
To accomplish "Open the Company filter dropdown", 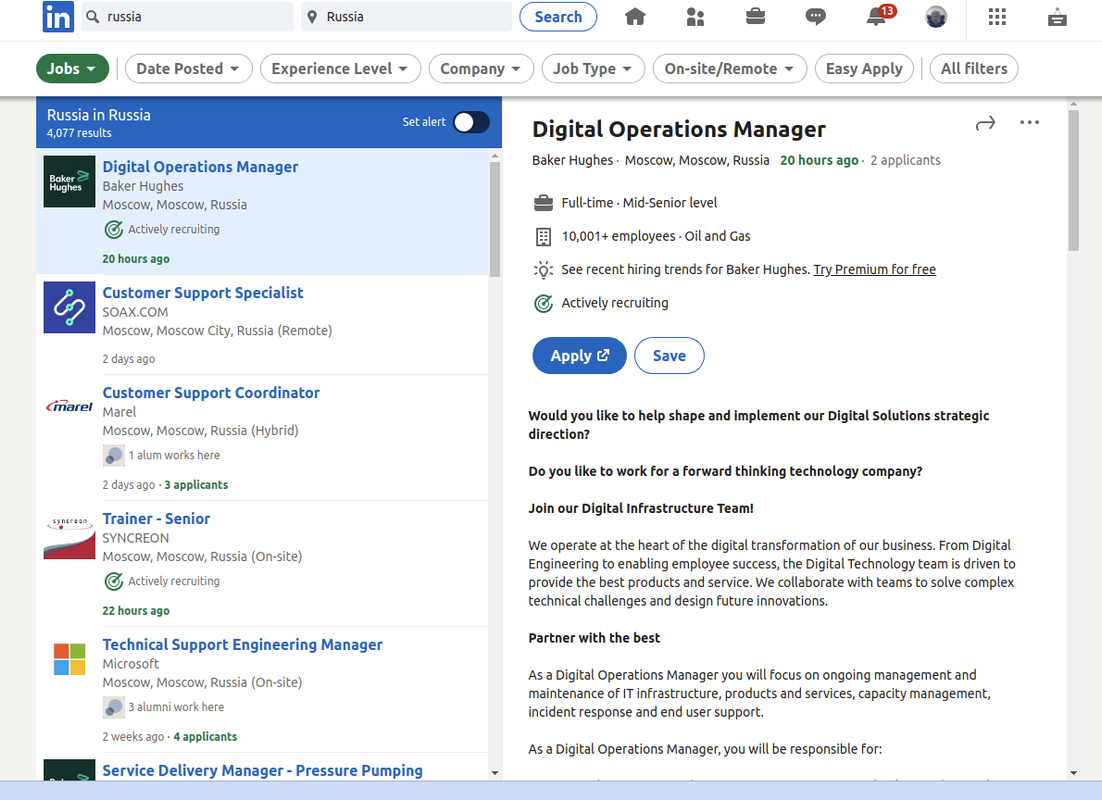I will tap(480, 69).
